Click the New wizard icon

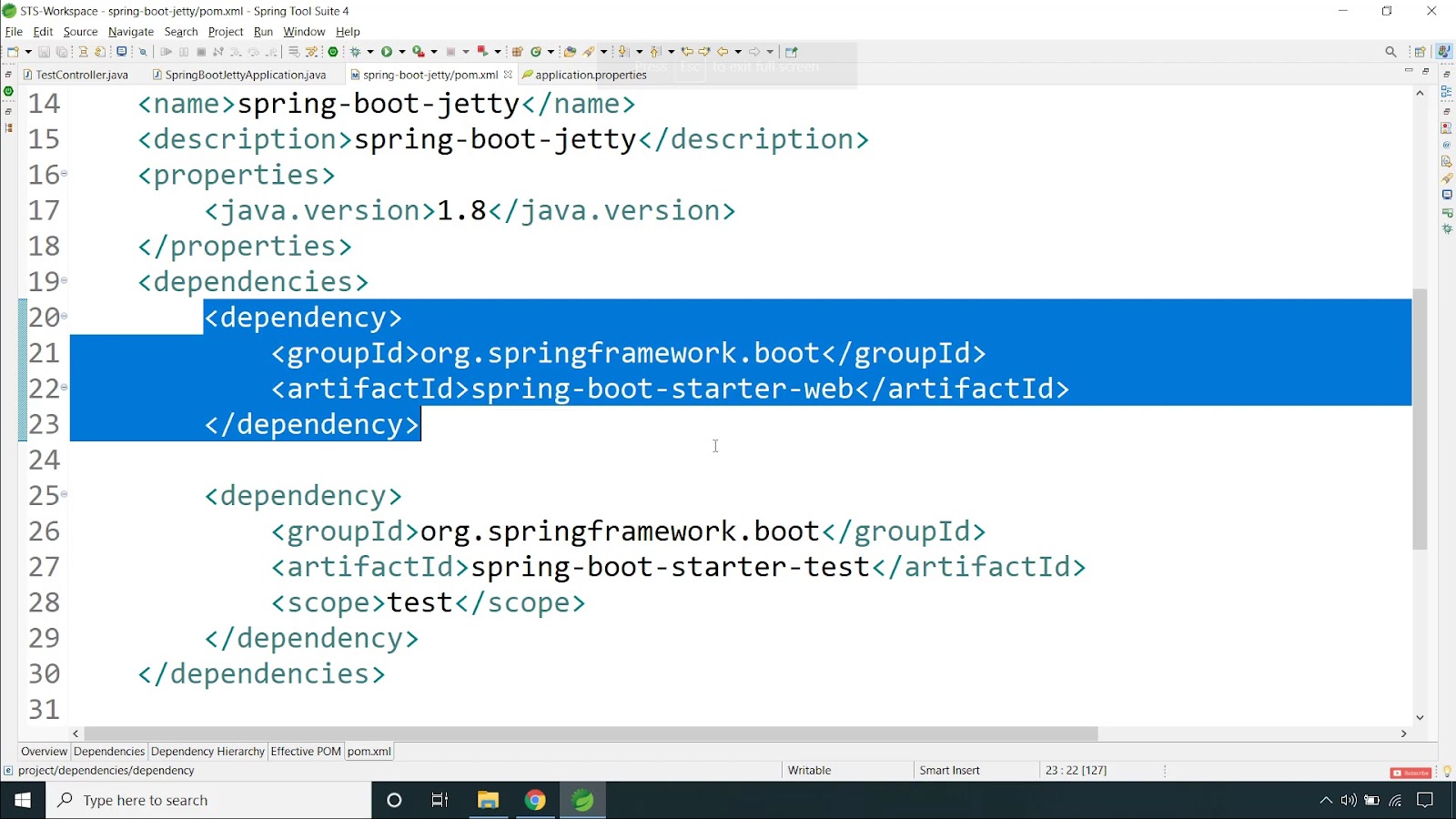[x=11, y=52]
